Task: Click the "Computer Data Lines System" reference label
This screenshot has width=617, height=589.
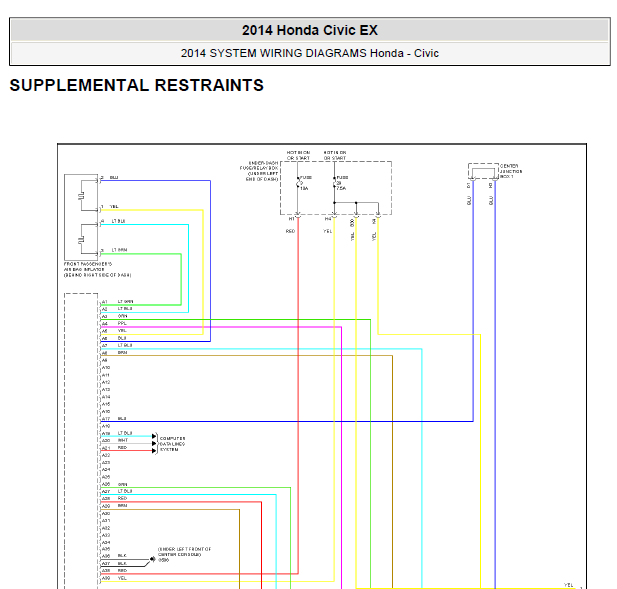Action: pyautogui.click(x=172, y=444)
